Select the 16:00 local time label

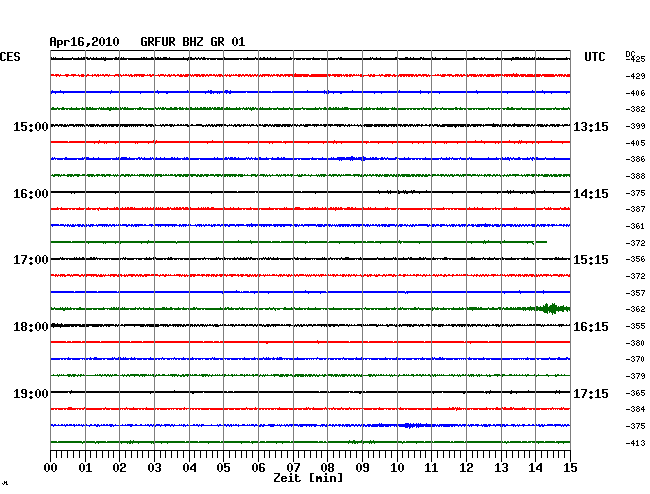pos(31,194)
